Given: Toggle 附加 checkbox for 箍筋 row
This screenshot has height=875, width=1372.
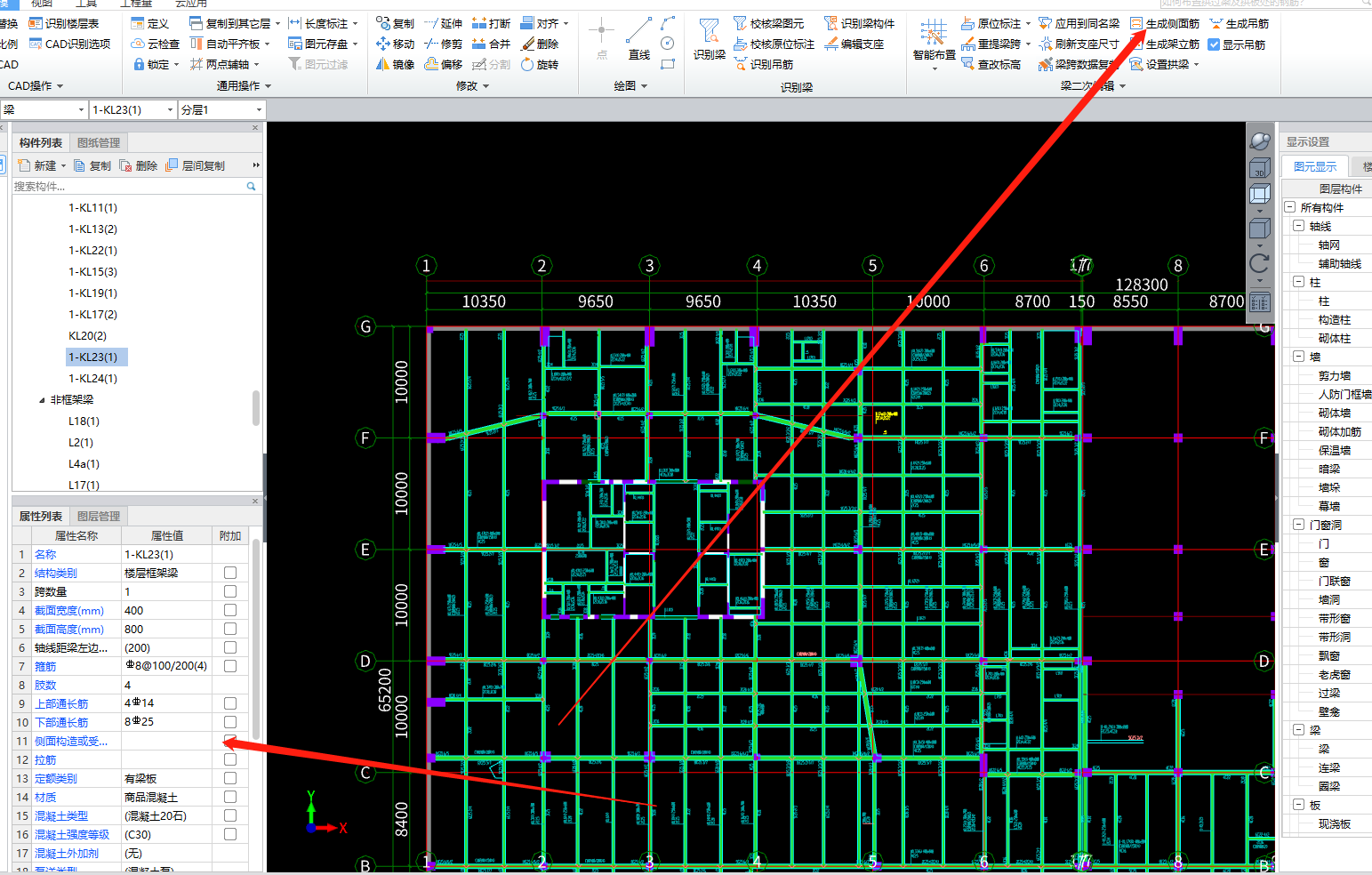Looking at the screenshot, I should 230,666.
